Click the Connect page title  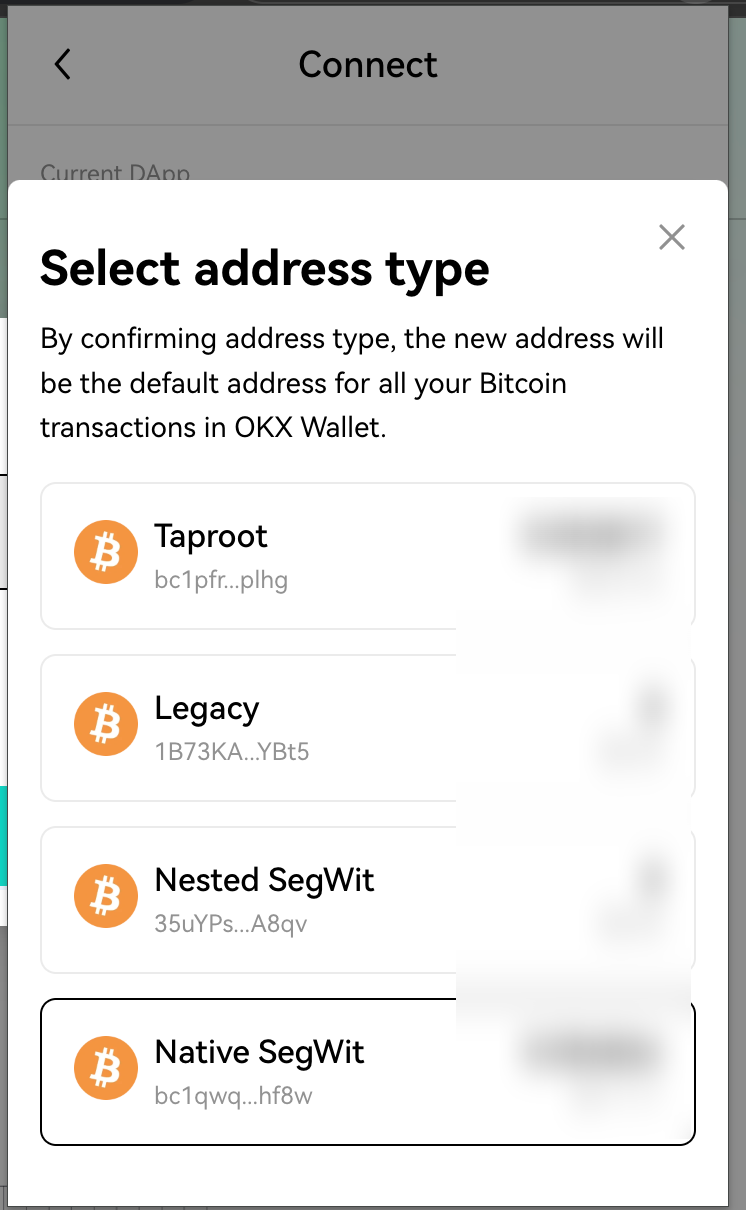coord(368,65)
